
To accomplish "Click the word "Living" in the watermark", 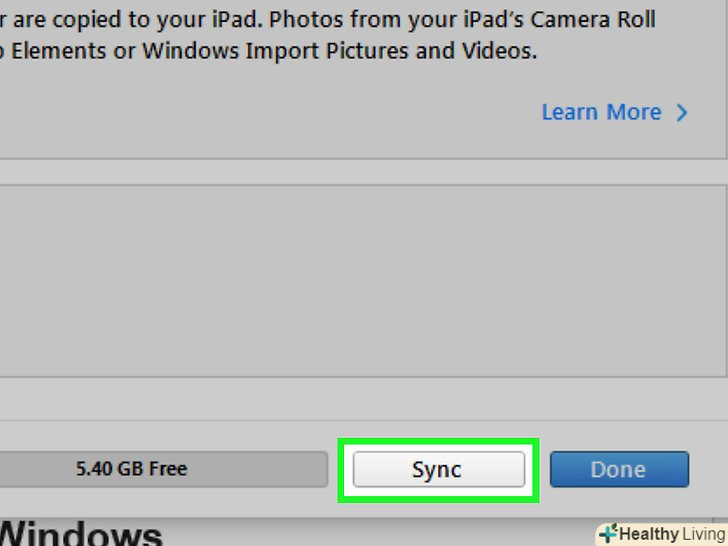I will [703, 534].
